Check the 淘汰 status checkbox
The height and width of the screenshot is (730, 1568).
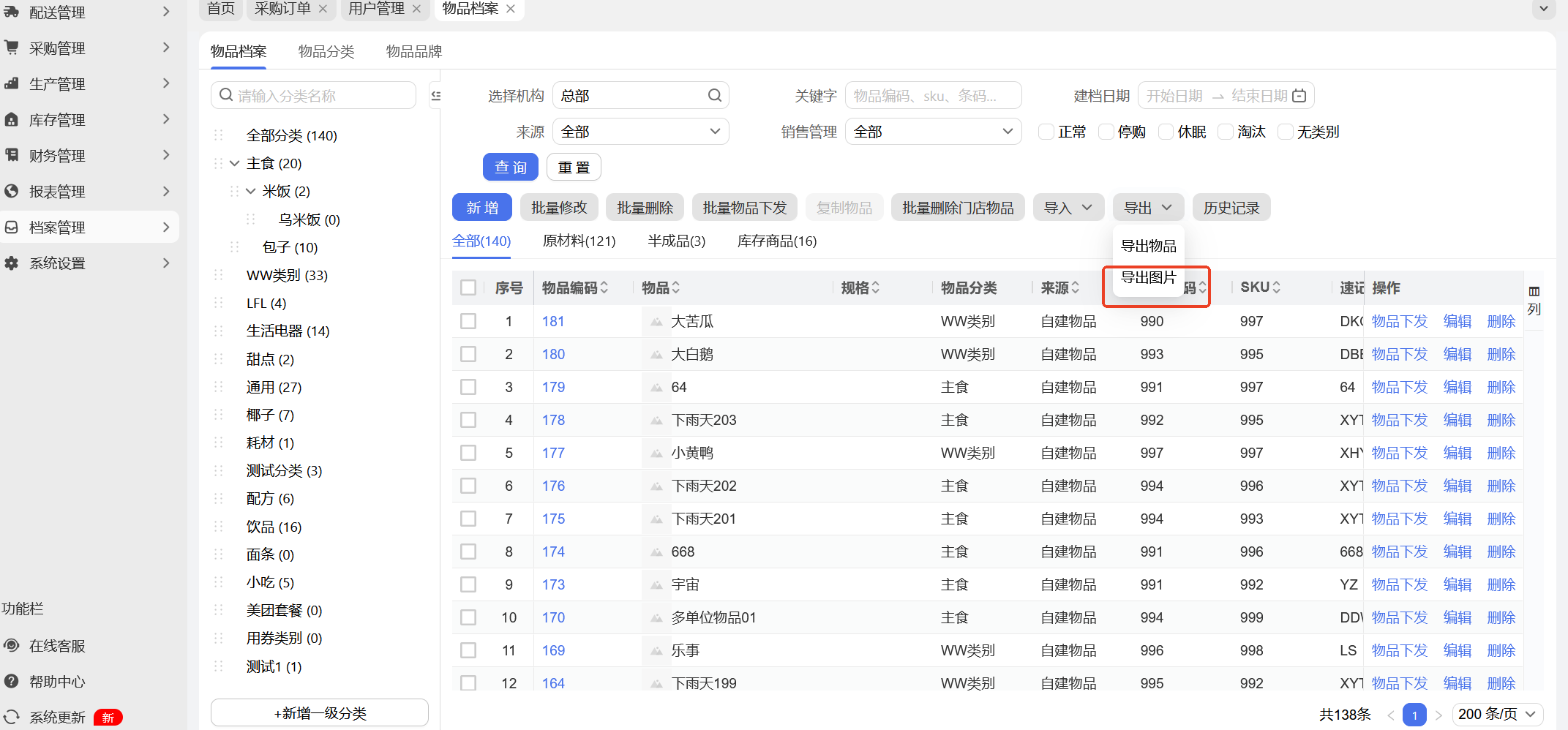(x=1226, y=132)
